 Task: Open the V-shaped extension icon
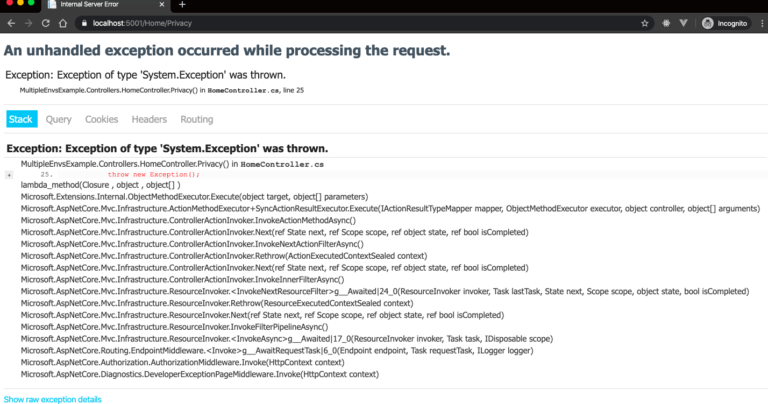click(x=683, y=23)
